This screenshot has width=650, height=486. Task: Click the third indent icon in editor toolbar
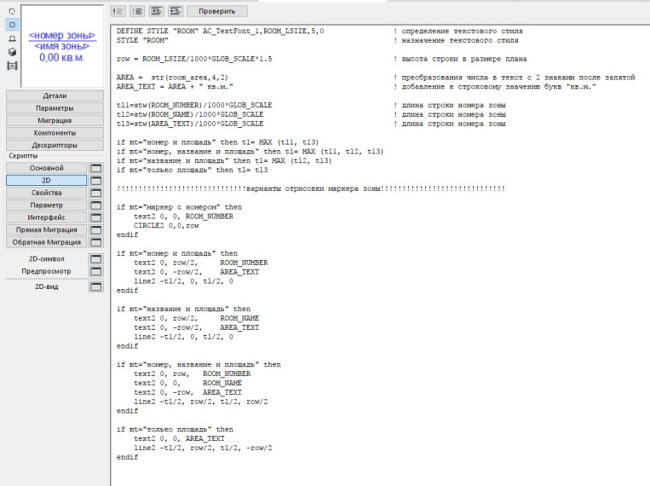pos(155,11)
